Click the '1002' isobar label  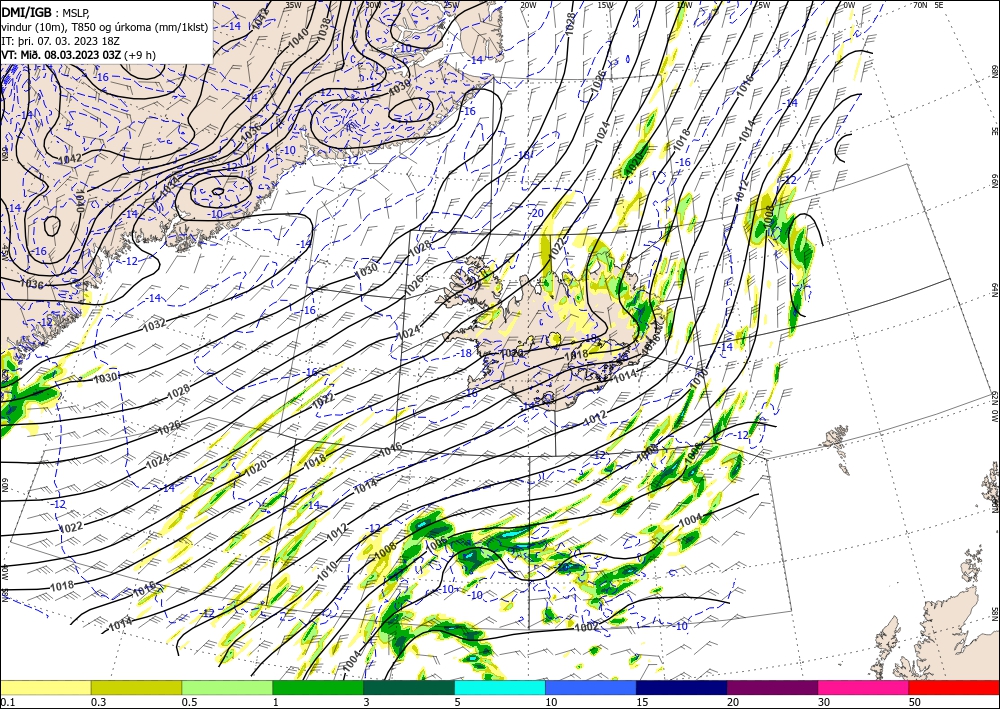[587, 627]
